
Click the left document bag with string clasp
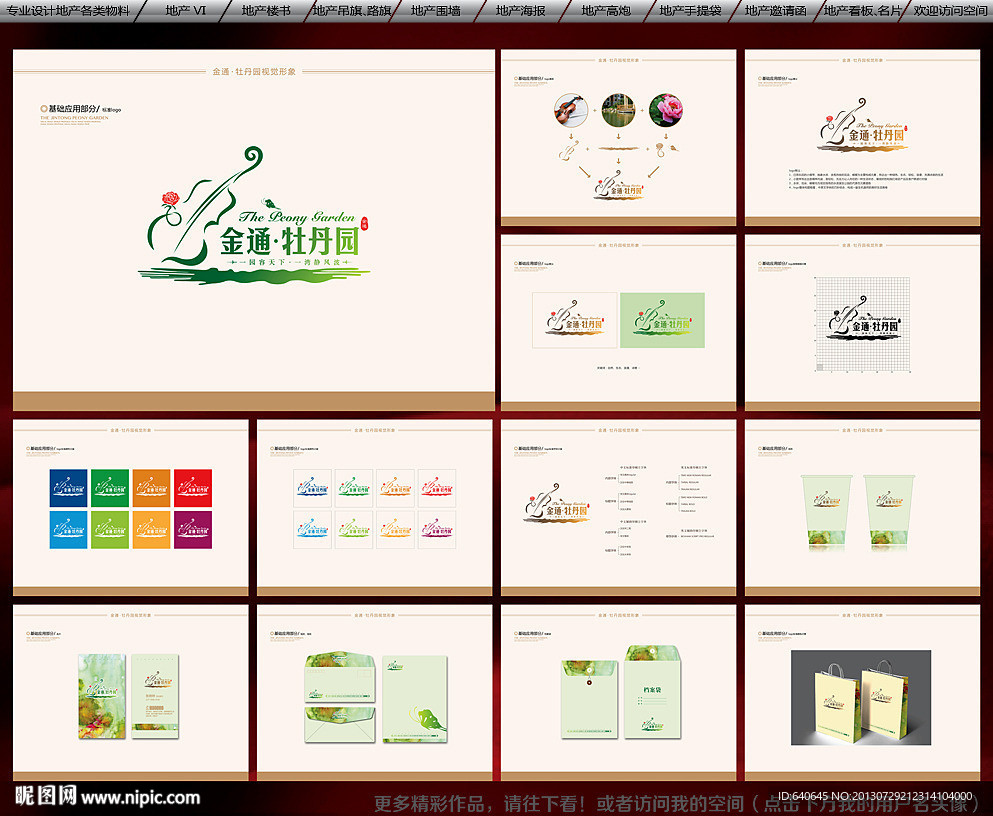(x=589, y=699)
